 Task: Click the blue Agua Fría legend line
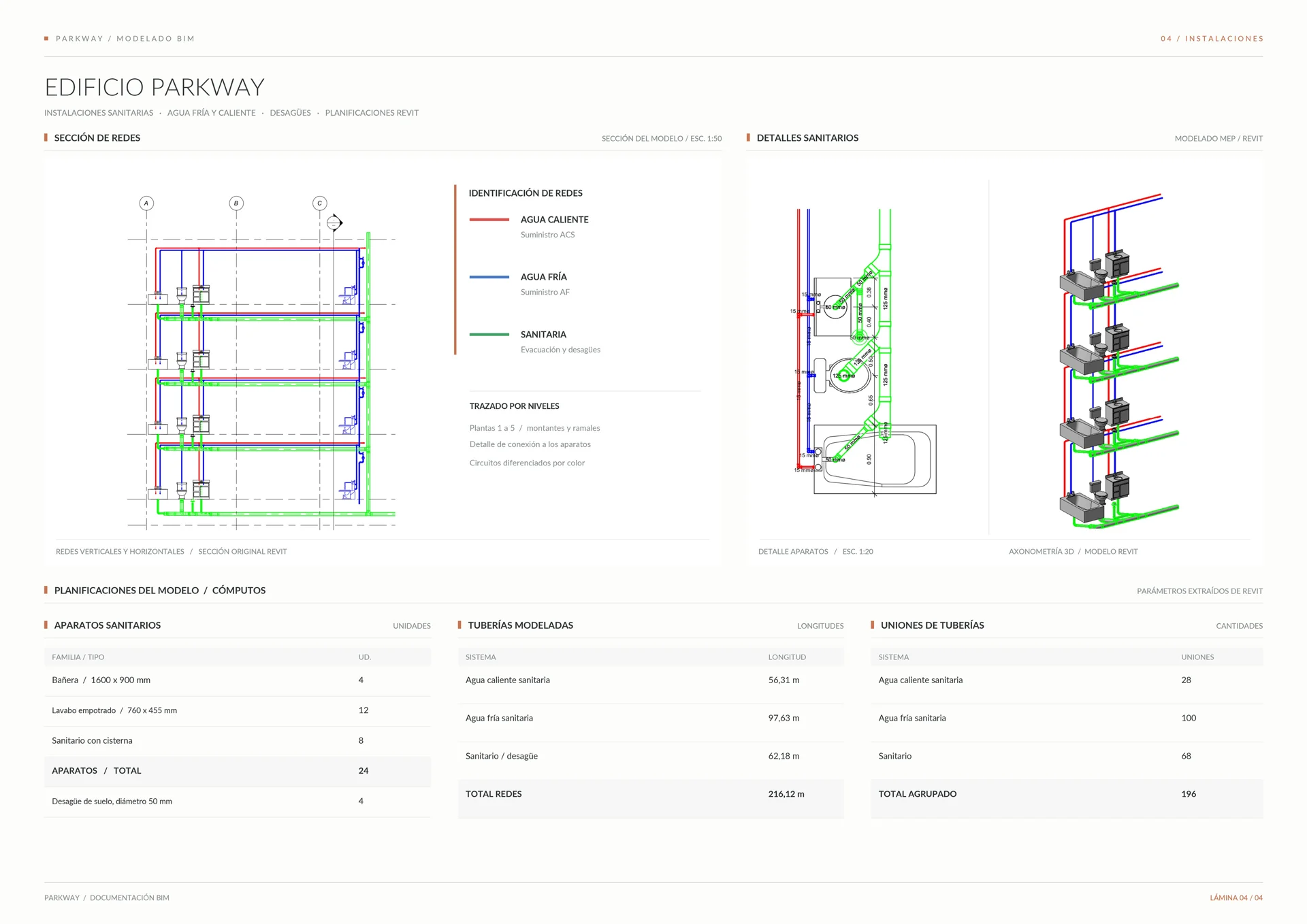coord(489,277)
